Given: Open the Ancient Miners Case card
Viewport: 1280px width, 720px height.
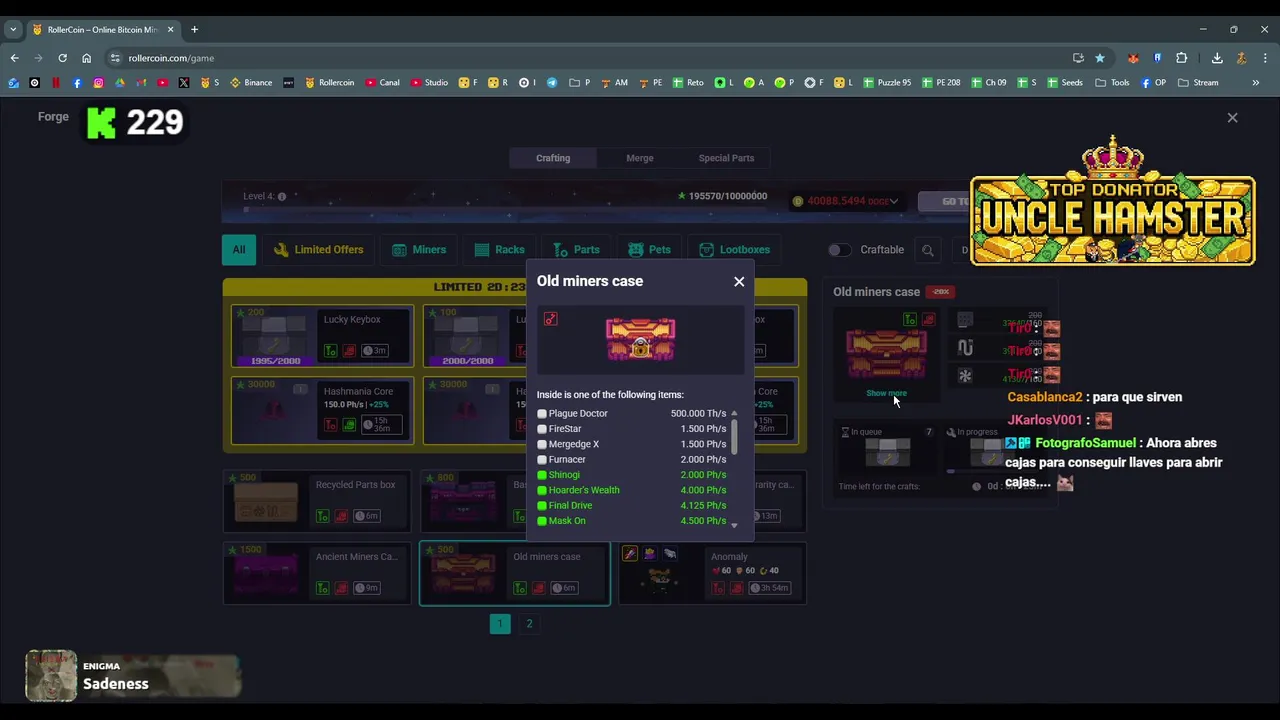Looking at the screenshot, I should tap(317, 573).
